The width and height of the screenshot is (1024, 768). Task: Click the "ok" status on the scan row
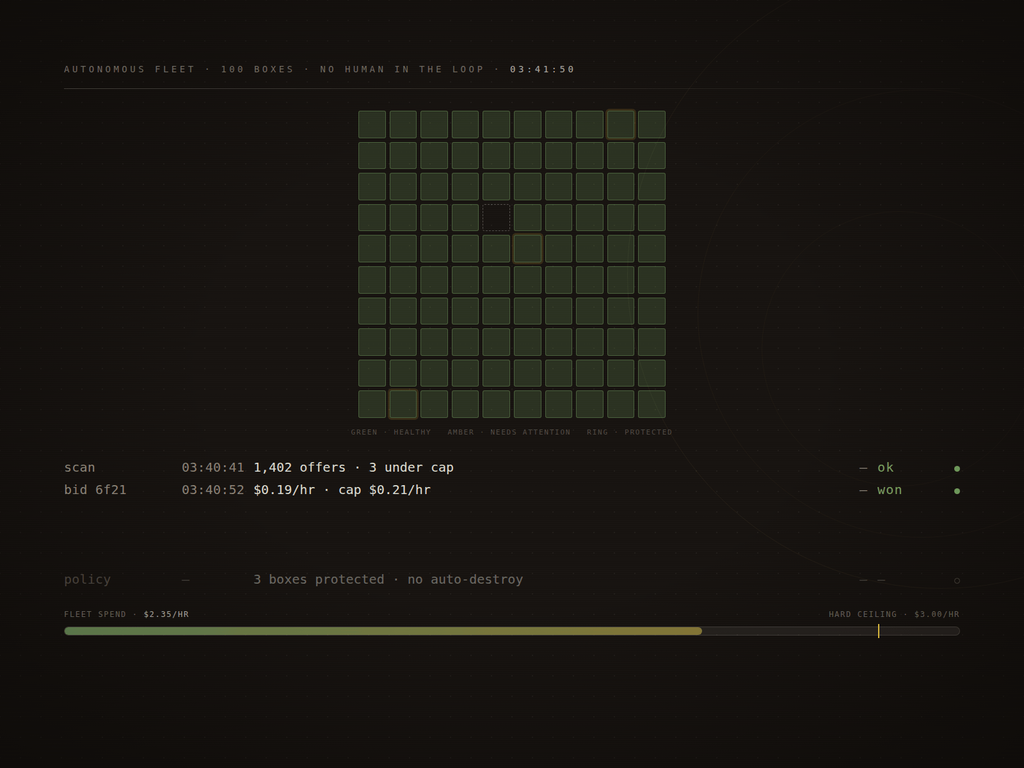(x=886, y=468)
